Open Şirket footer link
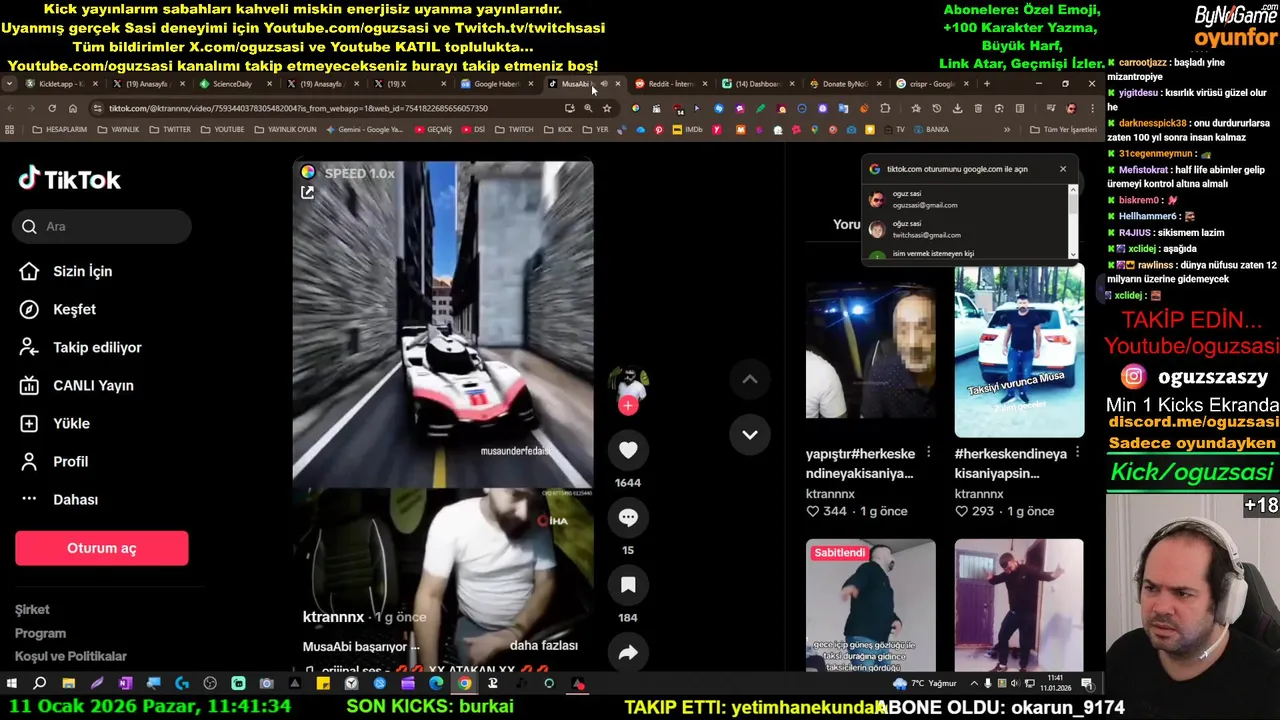This screenshot has width=1280, height=720. click(x=32, y=609)
